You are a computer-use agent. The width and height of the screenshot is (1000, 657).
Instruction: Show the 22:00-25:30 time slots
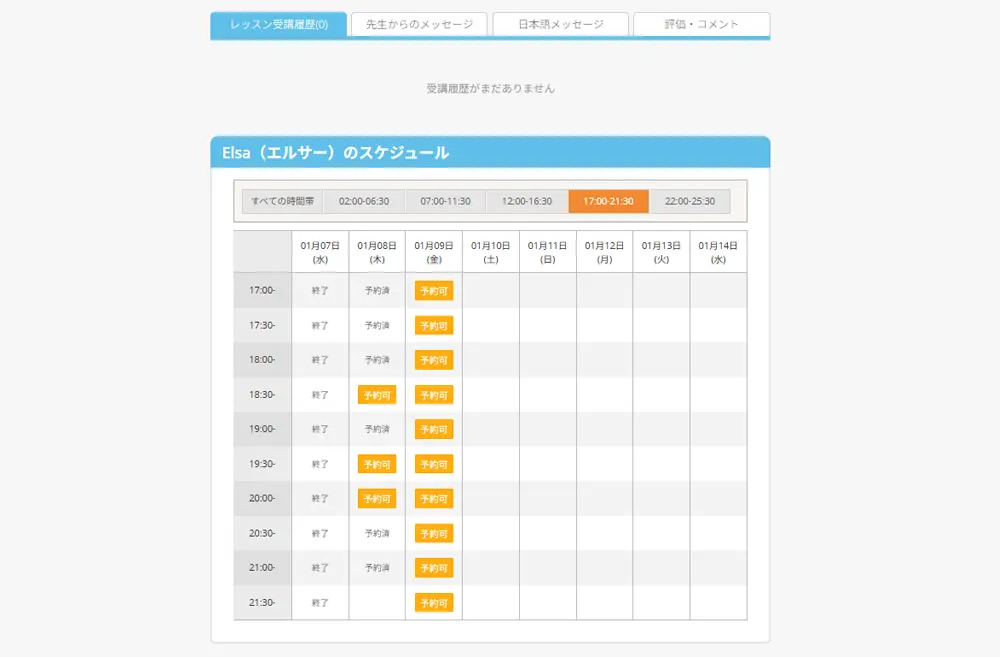click(690, 201)
